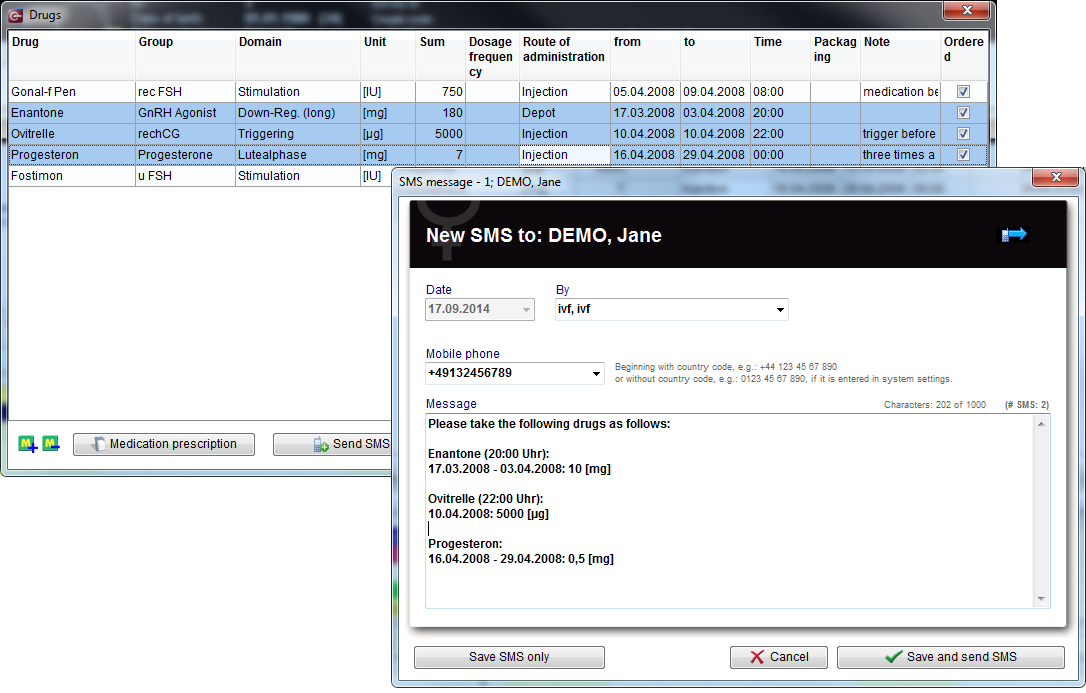Click the Note column header

pos(900,56)
